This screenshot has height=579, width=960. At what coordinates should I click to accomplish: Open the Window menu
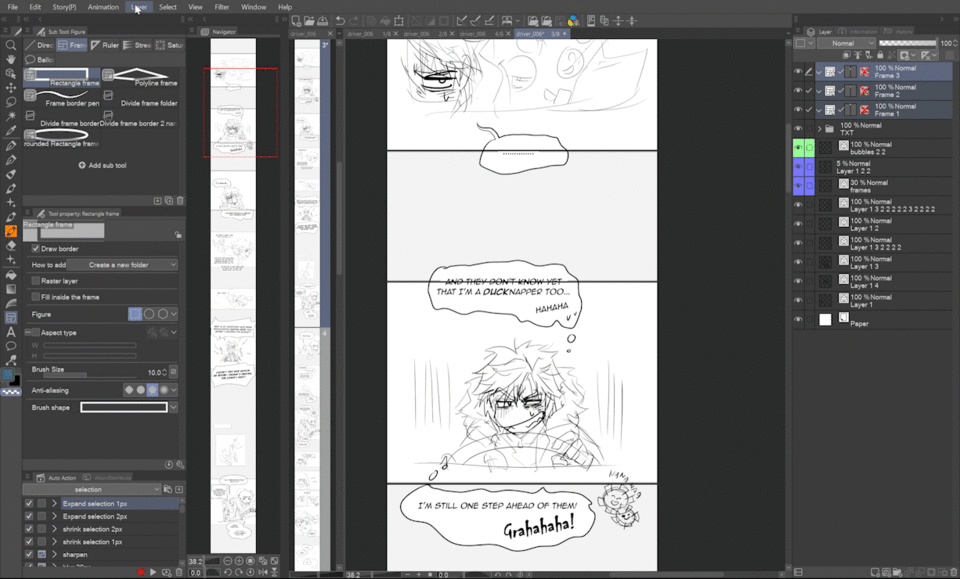coord(253,7)
